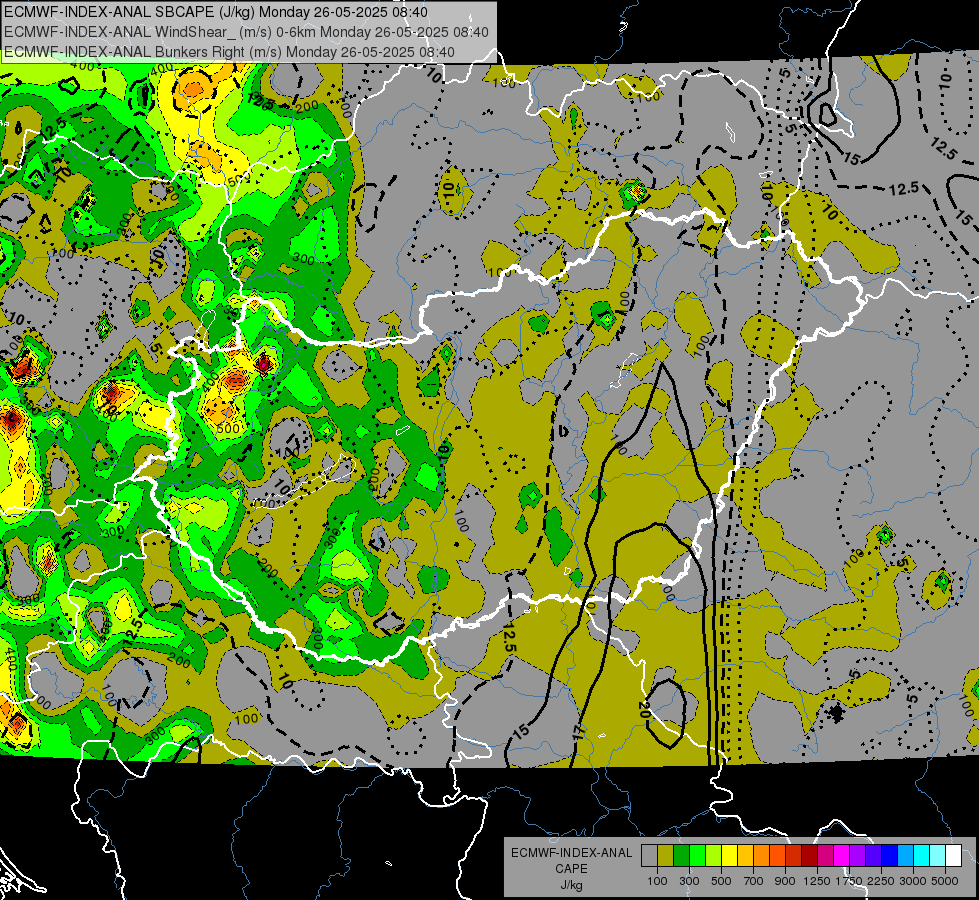Screen dimensions: 979x900
Task: Click the sky blue swatch before 3000
Action: [906, 855]
